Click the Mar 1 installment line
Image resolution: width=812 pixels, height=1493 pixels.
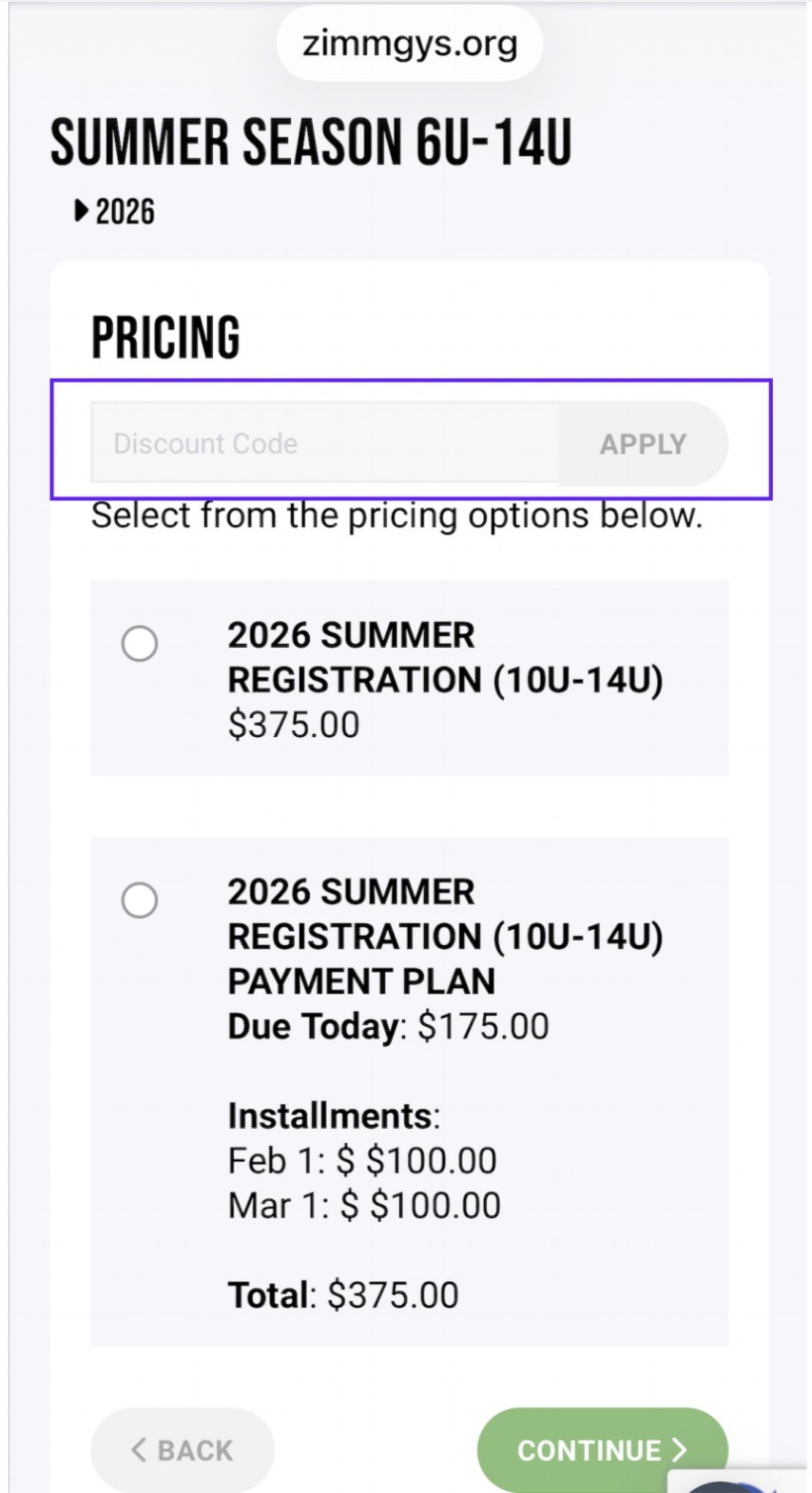coord(363,1205)
